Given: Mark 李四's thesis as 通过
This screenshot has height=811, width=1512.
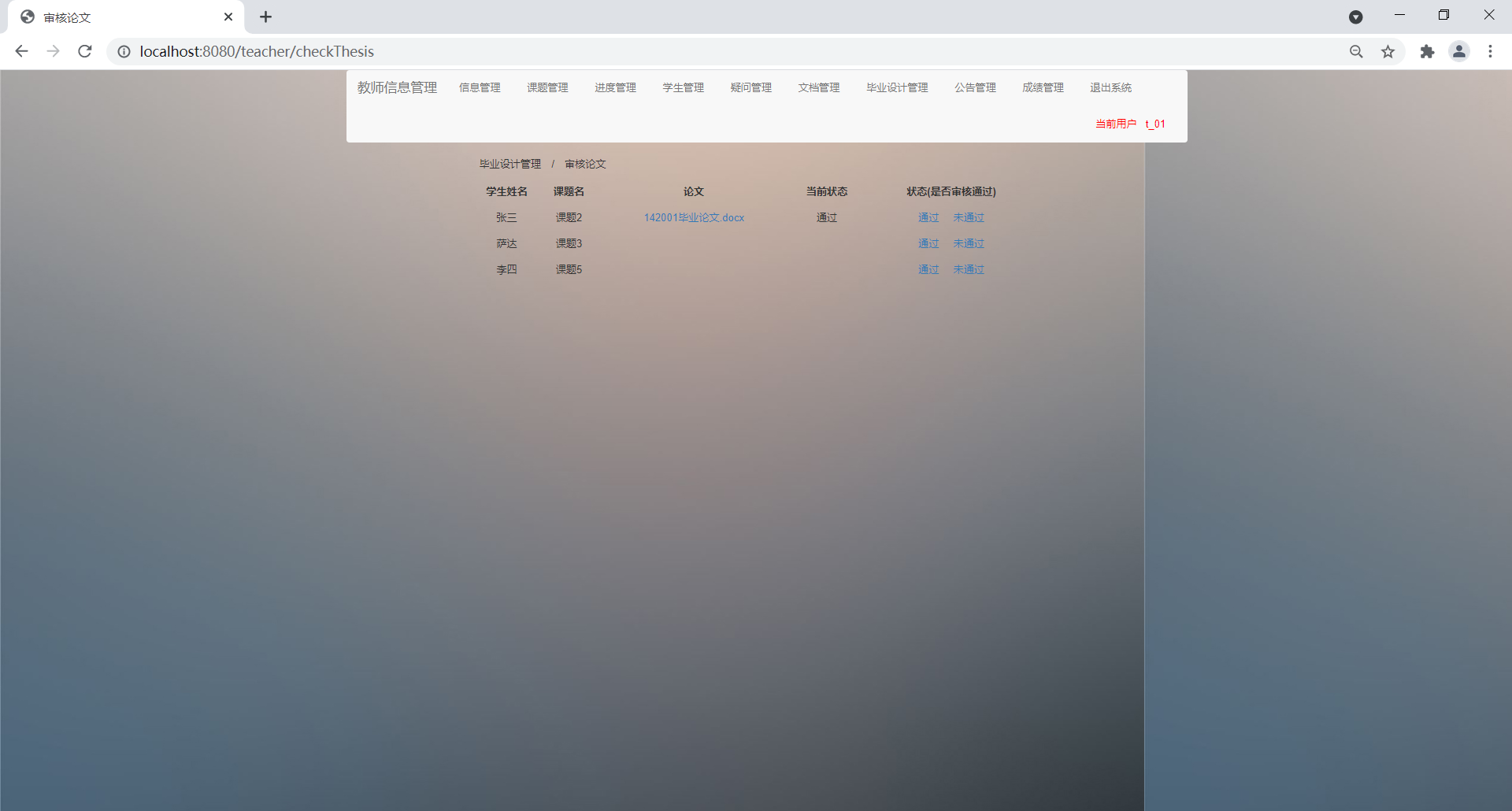Looking at the screenshot, I should pos(928,269).
